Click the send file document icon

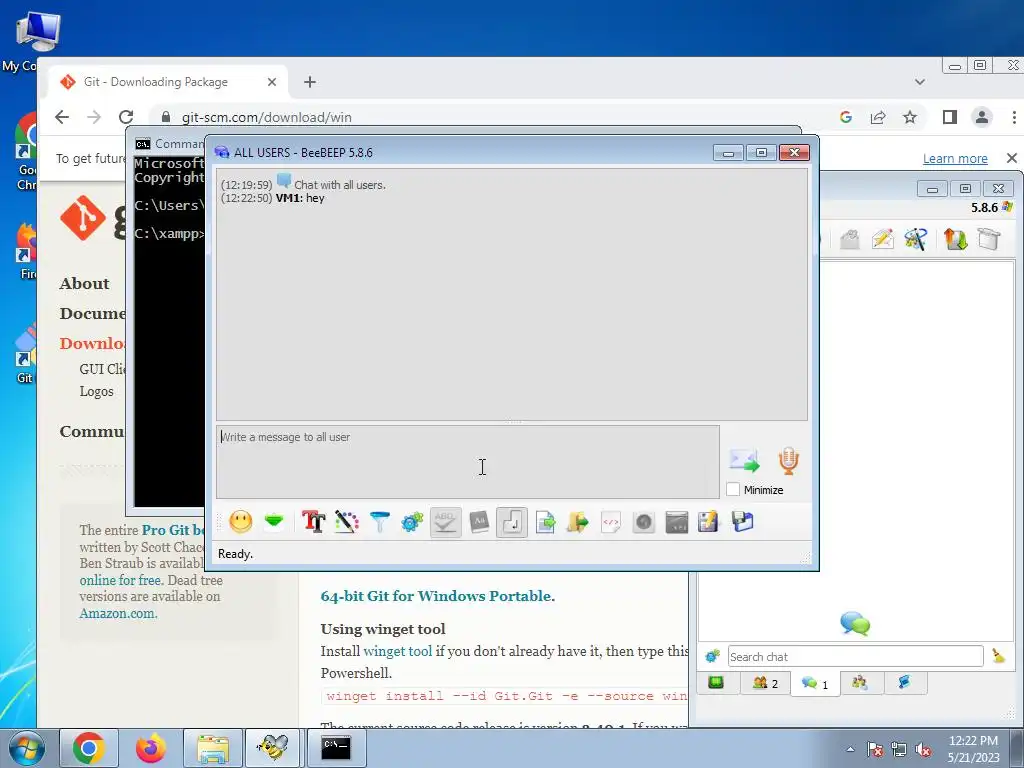pos(545,522)
